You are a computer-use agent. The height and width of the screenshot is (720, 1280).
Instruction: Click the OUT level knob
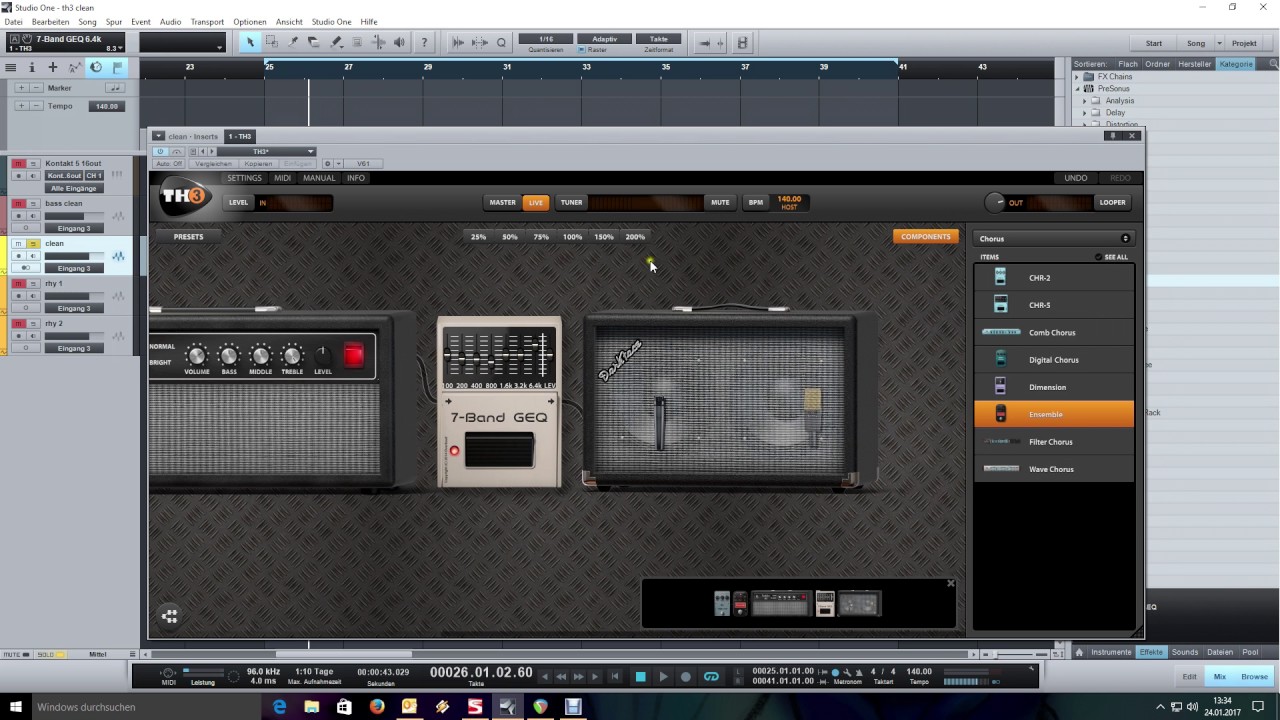995,202
